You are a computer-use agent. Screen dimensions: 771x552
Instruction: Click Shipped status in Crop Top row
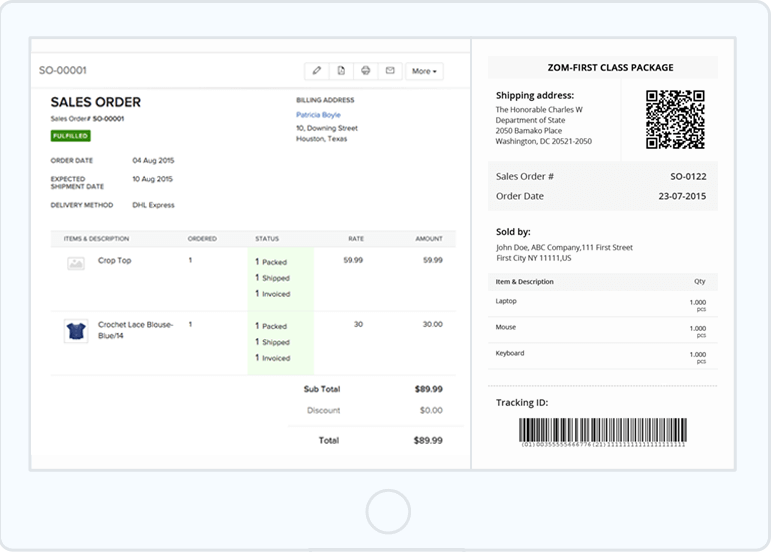272,278
